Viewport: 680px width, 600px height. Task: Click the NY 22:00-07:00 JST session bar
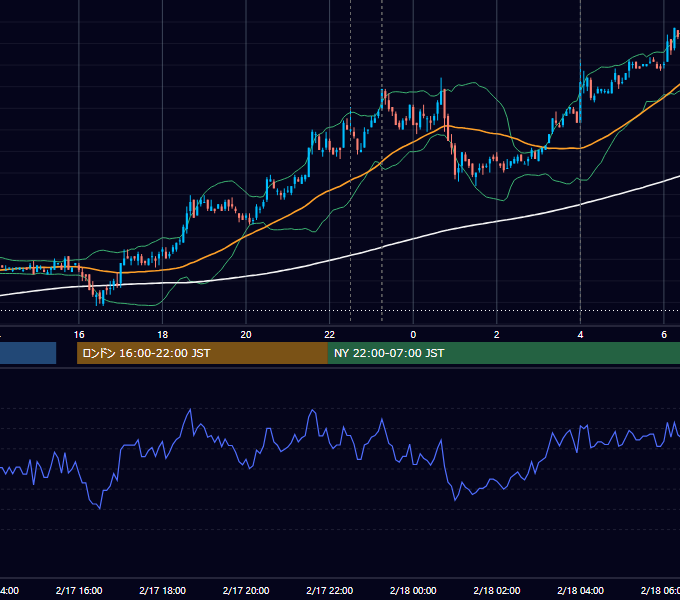click(503, 353)
